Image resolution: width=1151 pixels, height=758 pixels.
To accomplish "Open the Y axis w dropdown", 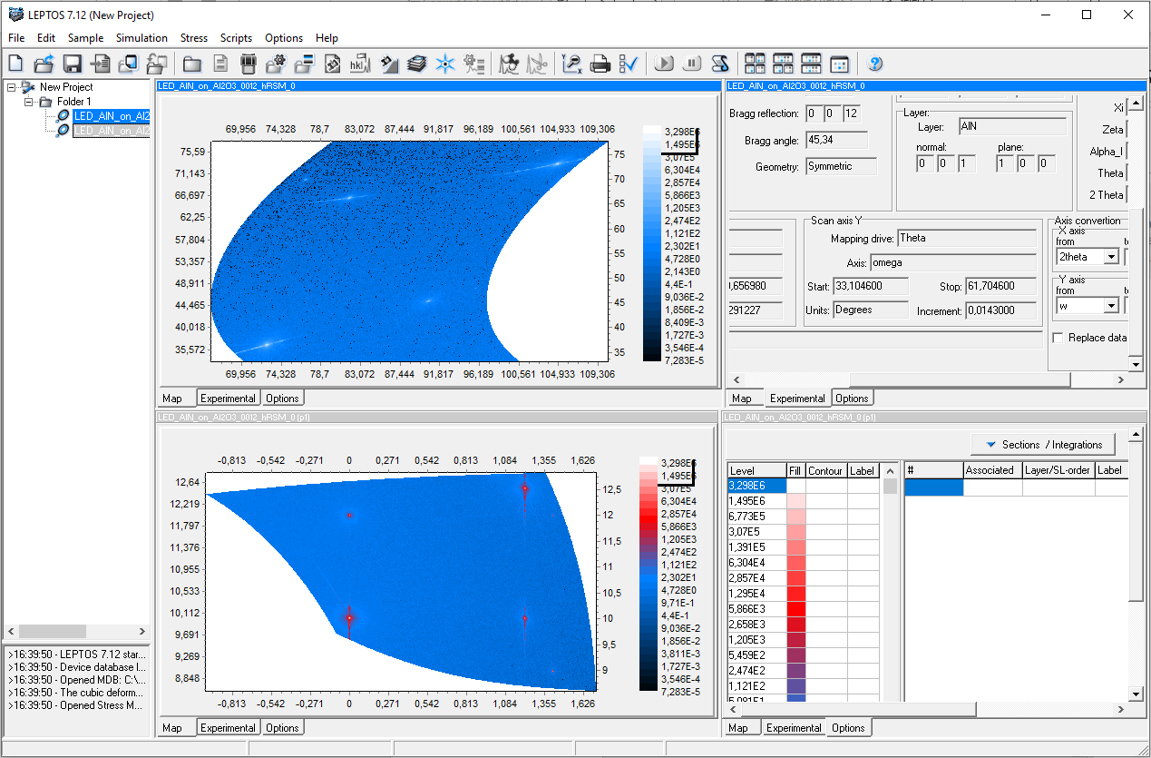I will click(1111, 306).
